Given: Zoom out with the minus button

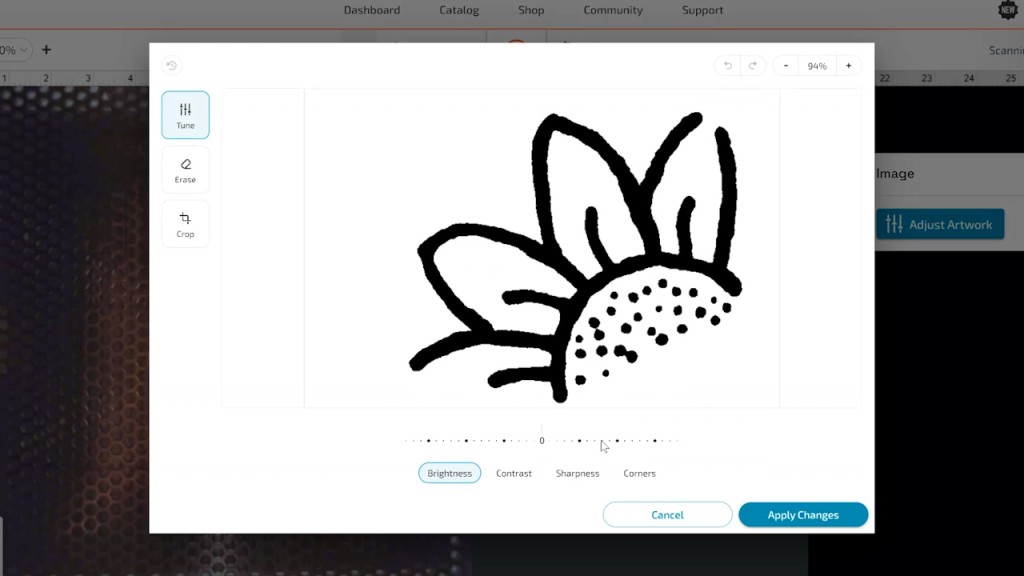Looking at the screenshot, I should pos(786,66).
